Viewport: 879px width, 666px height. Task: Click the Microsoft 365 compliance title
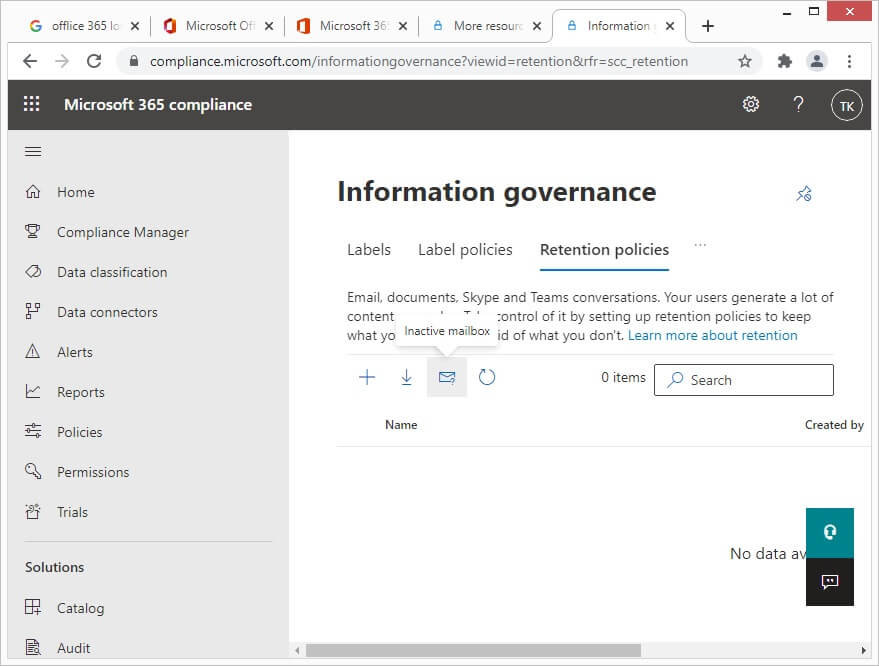[158, 105]
